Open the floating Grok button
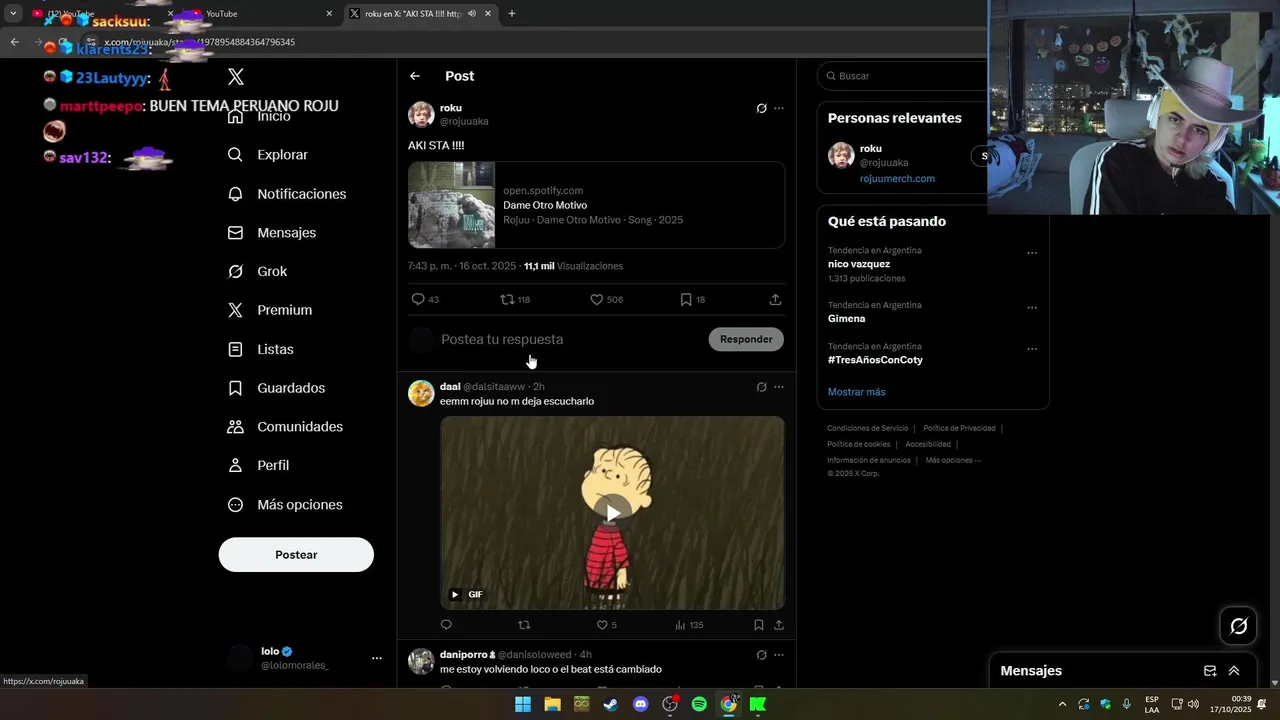 (x=1239, y=626)
